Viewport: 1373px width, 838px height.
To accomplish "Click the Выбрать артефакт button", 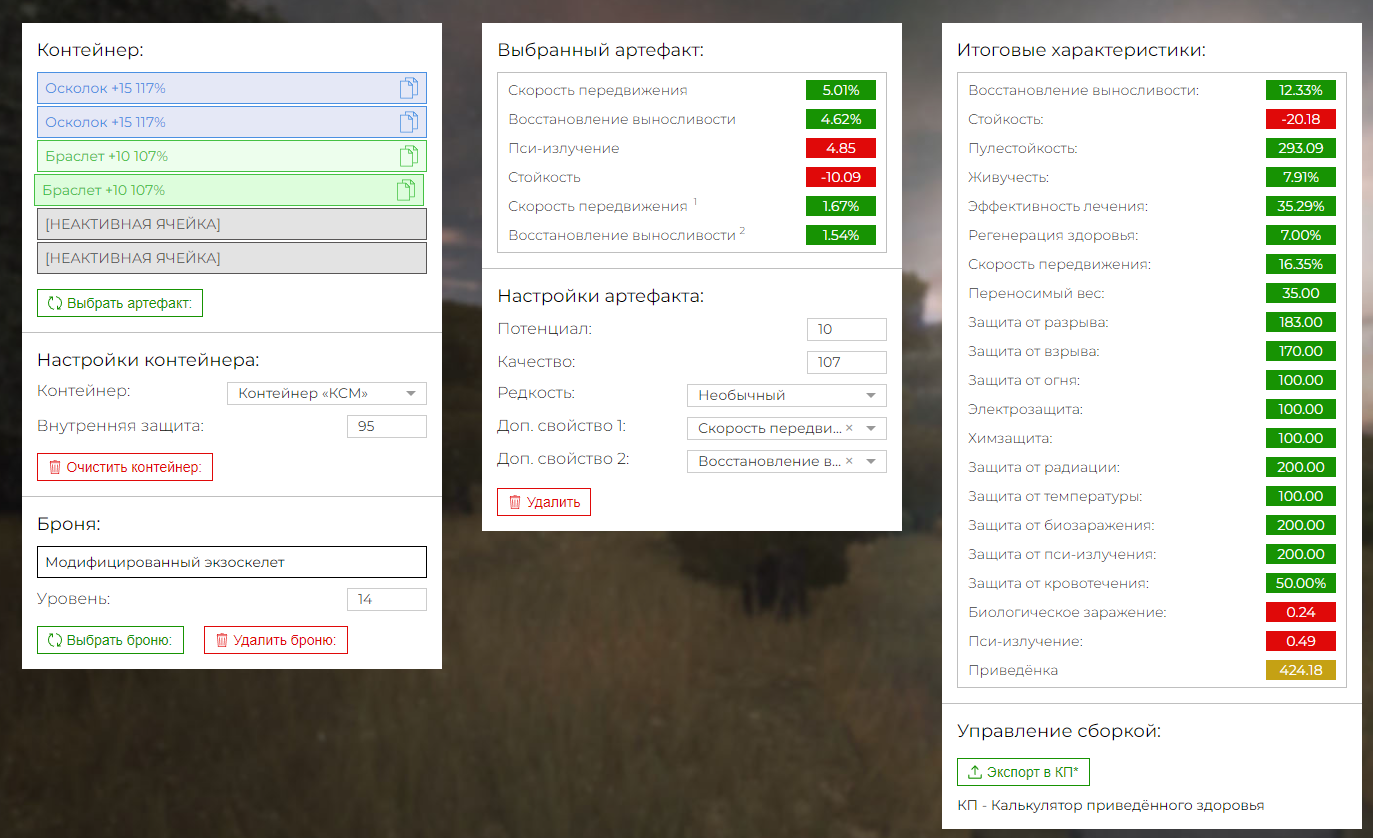I will [x=120, y=303].
